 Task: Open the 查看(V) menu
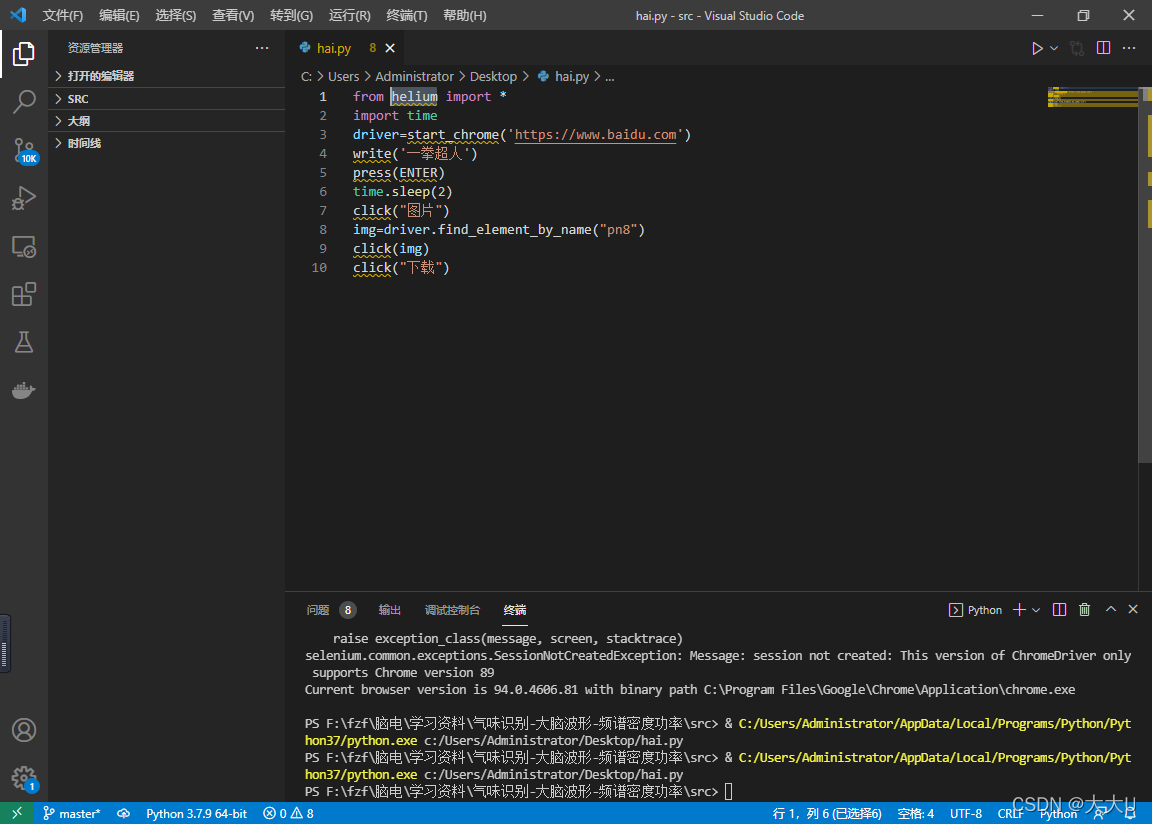(233, 15)
